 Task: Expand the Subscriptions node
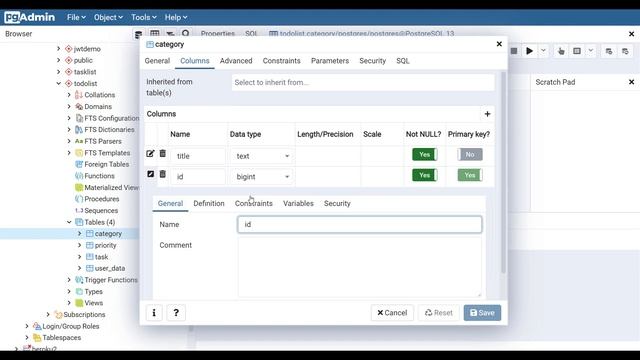coord(48,314)
